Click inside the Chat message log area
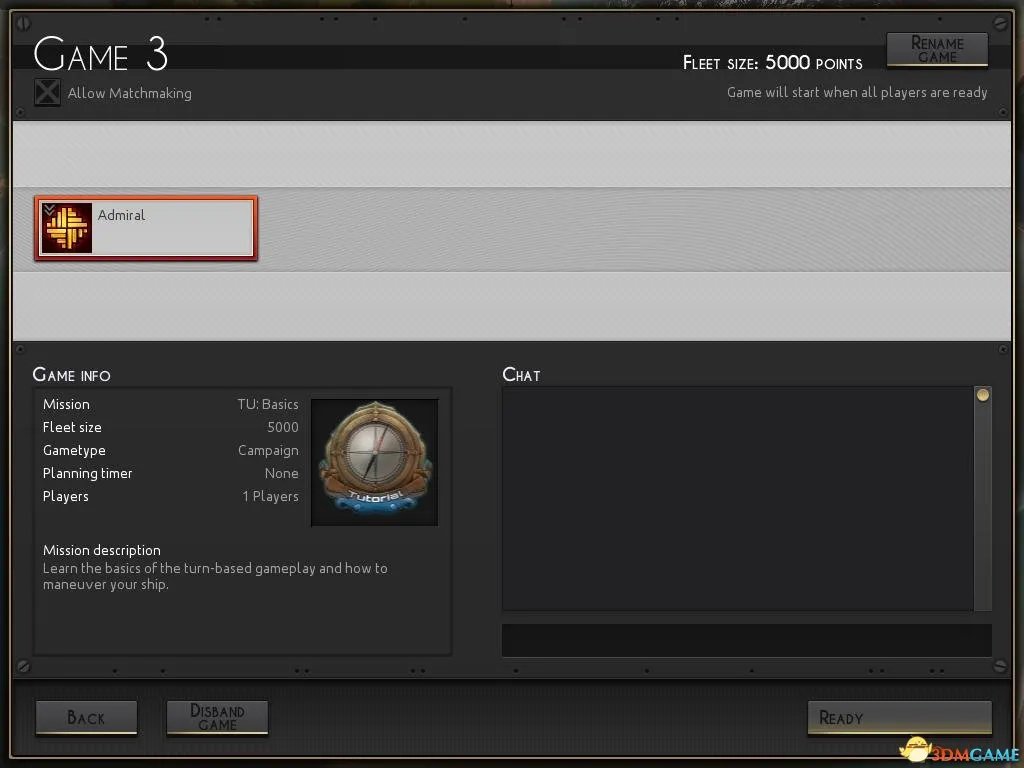This screenshot has height=768, width=1024. [x=737, y=498]
